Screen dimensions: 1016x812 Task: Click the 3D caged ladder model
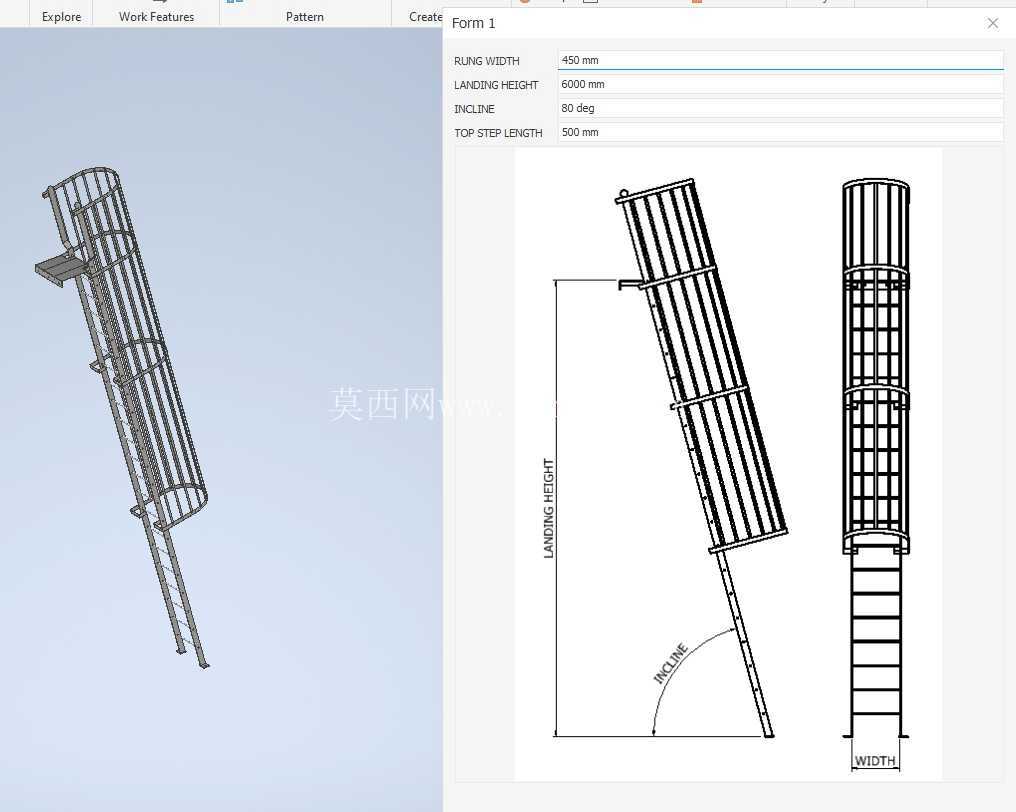pos(123,415)
